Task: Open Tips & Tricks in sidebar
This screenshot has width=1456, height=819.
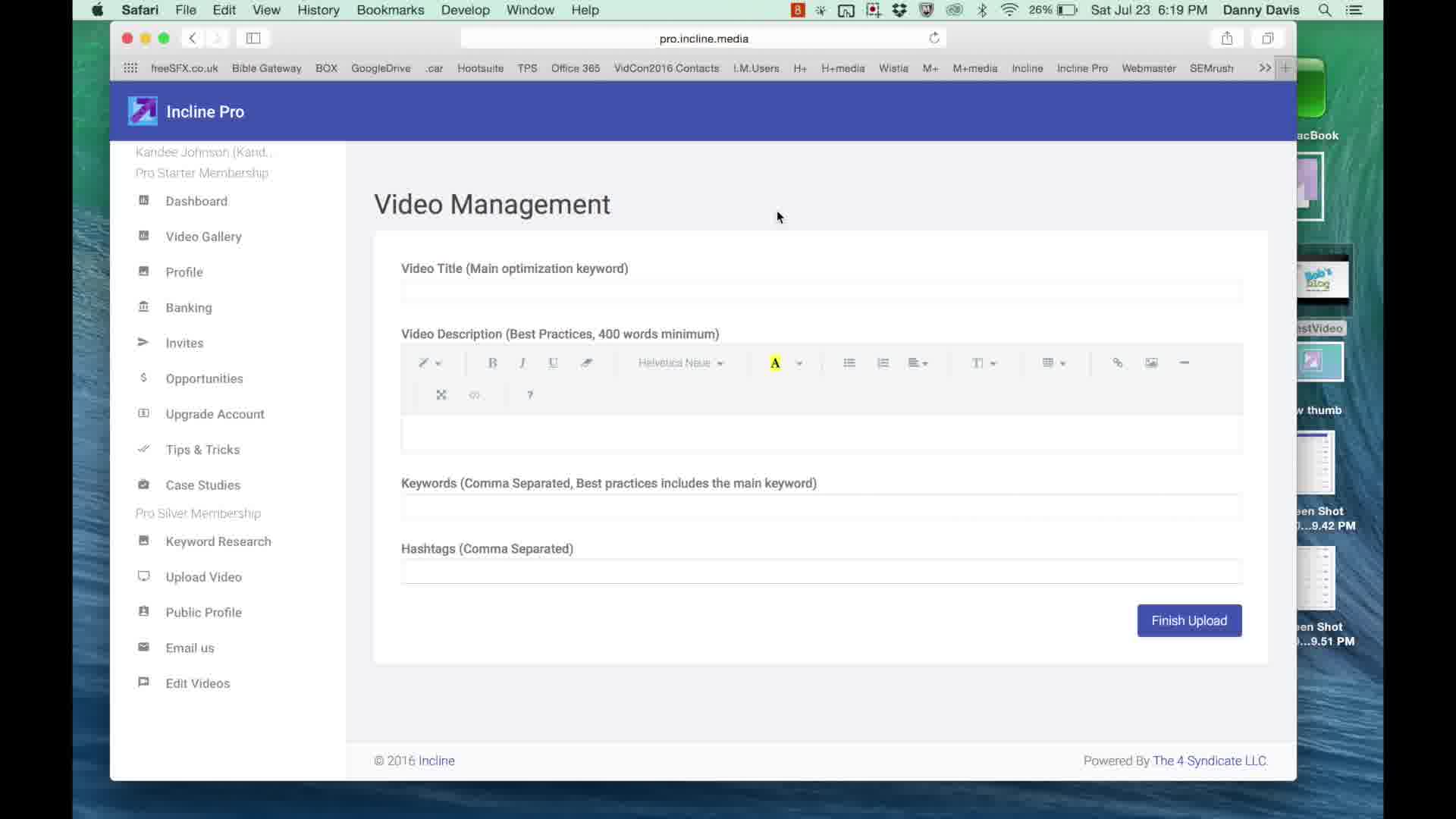Action: (x=202, y=450)
